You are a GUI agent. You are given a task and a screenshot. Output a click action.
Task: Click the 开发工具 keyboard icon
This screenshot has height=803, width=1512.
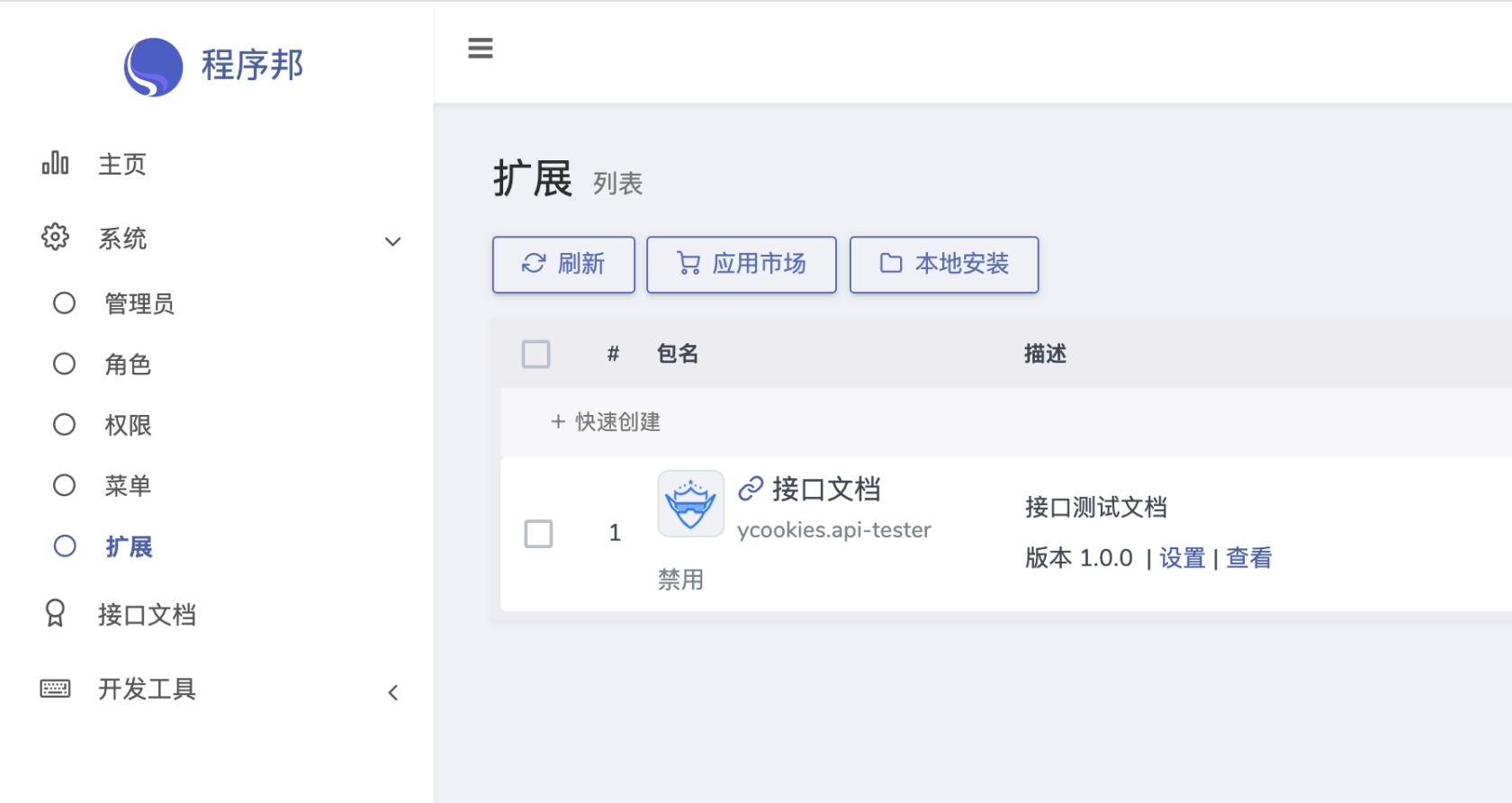click(55, 689)
